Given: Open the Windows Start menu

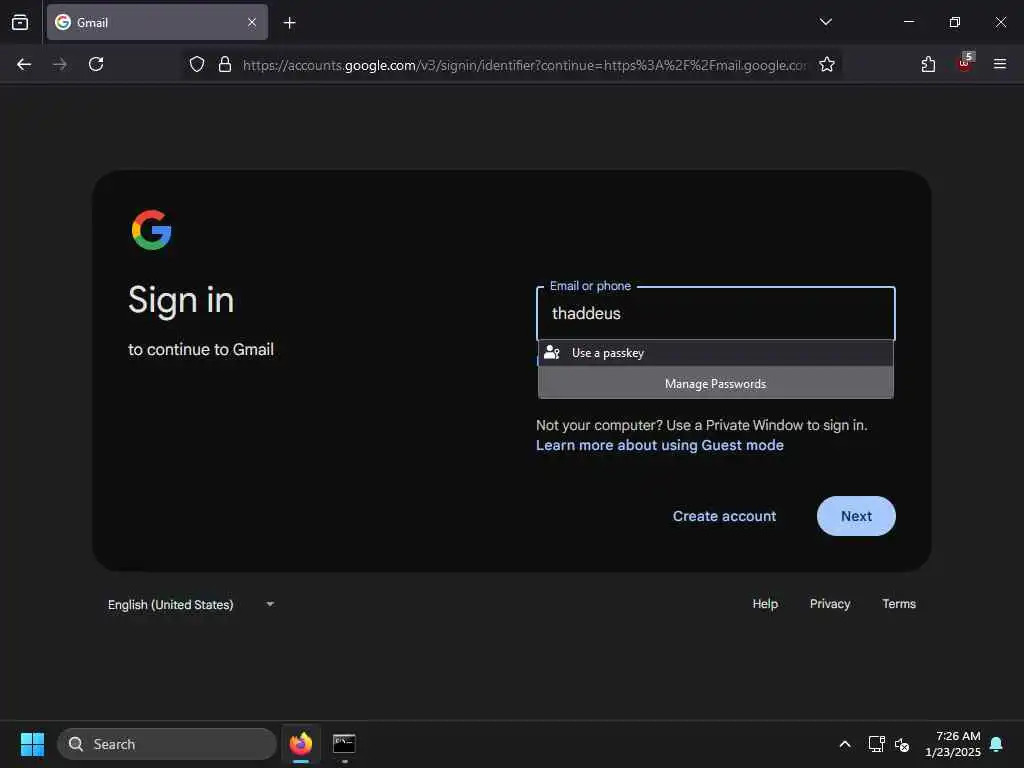Looking at the screenshot, I should 32,744.
